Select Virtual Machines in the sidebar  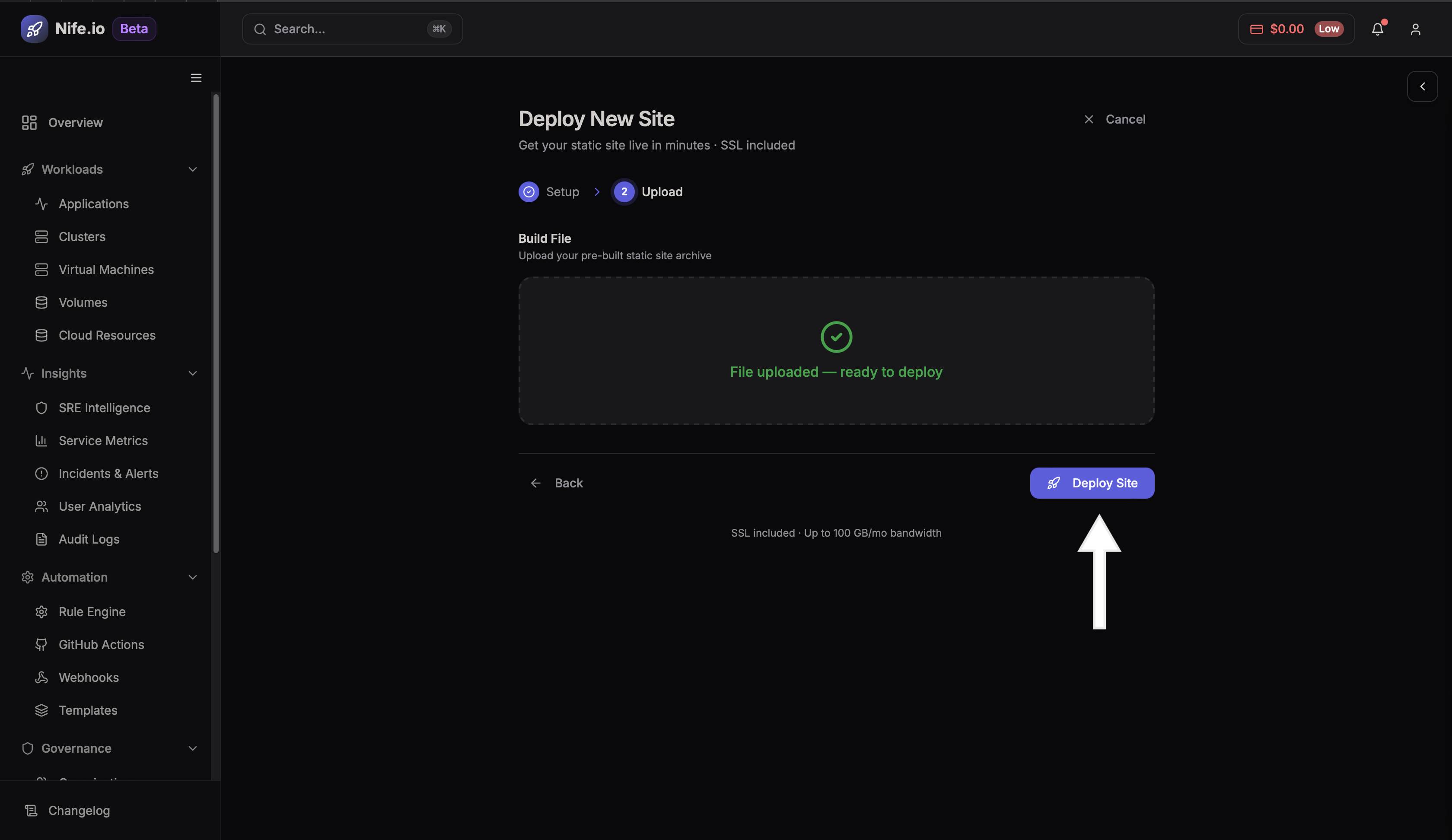105,269
